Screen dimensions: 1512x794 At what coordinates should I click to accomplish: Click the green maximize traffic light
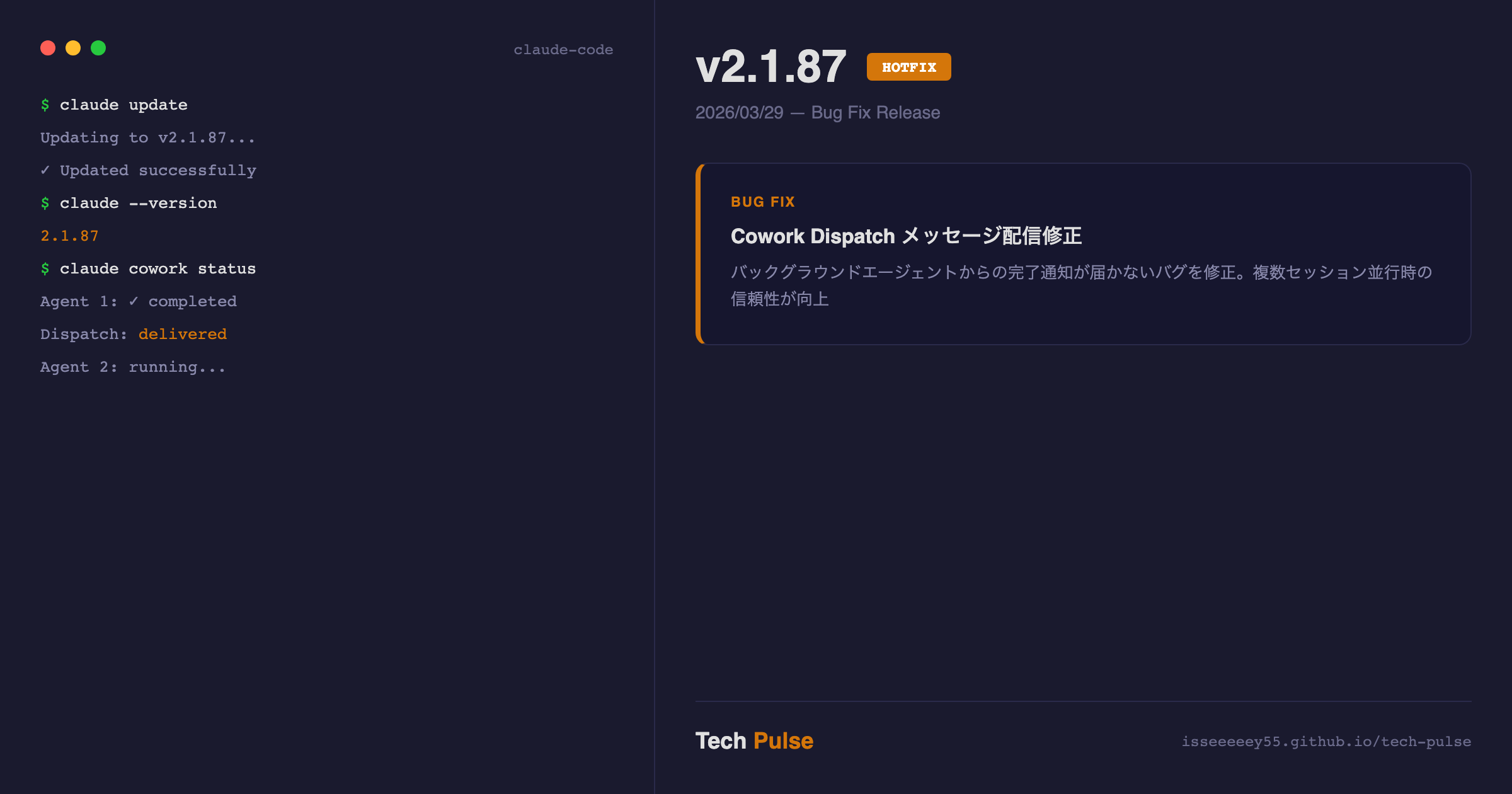[x=98, y=48]
